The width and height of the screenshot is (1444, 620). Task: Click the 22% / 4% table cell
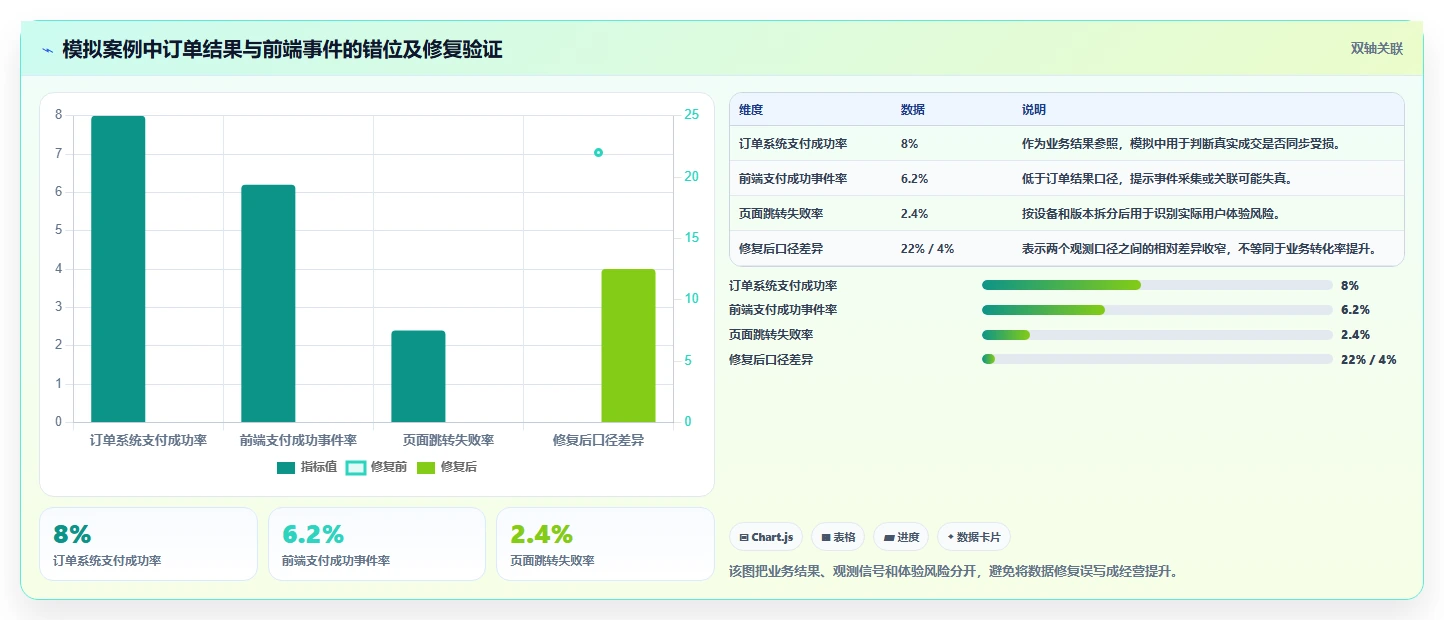[927, 249]
